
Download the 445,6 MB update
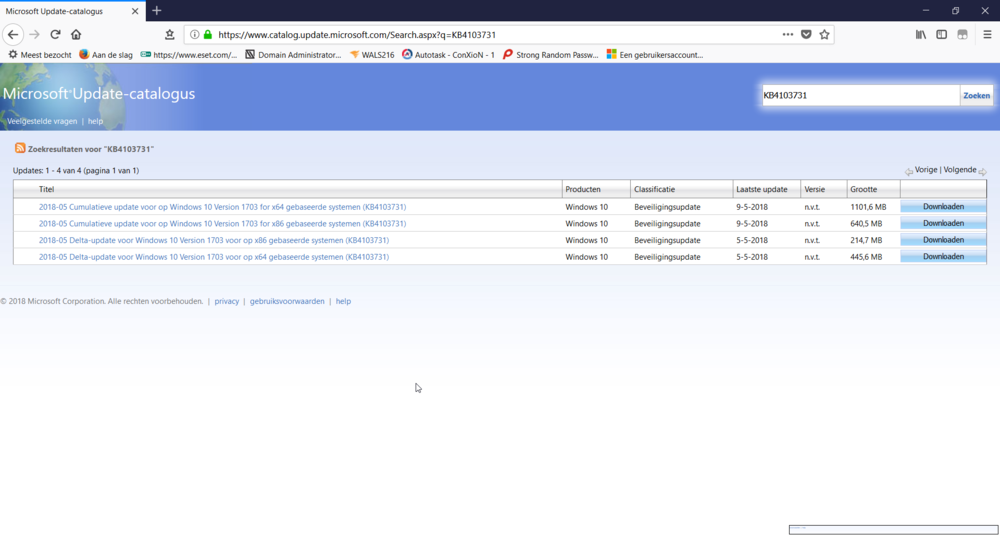point(943,257)
